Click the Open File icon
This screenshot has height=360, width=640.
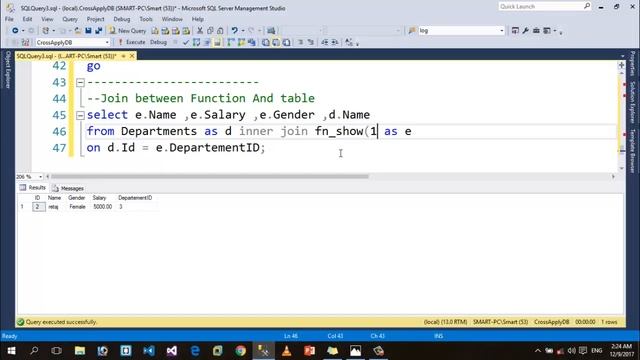pyautogui.click(x=78, y=31)
